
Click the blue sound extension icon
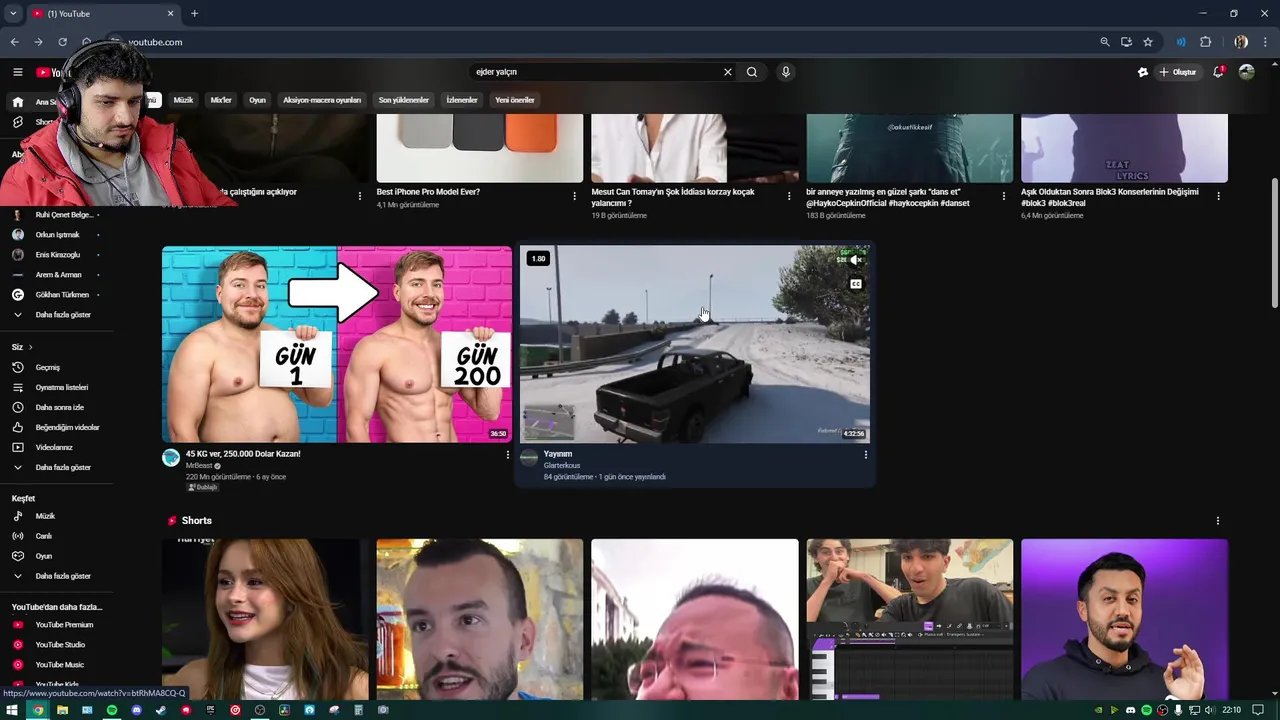[1181, 42]
